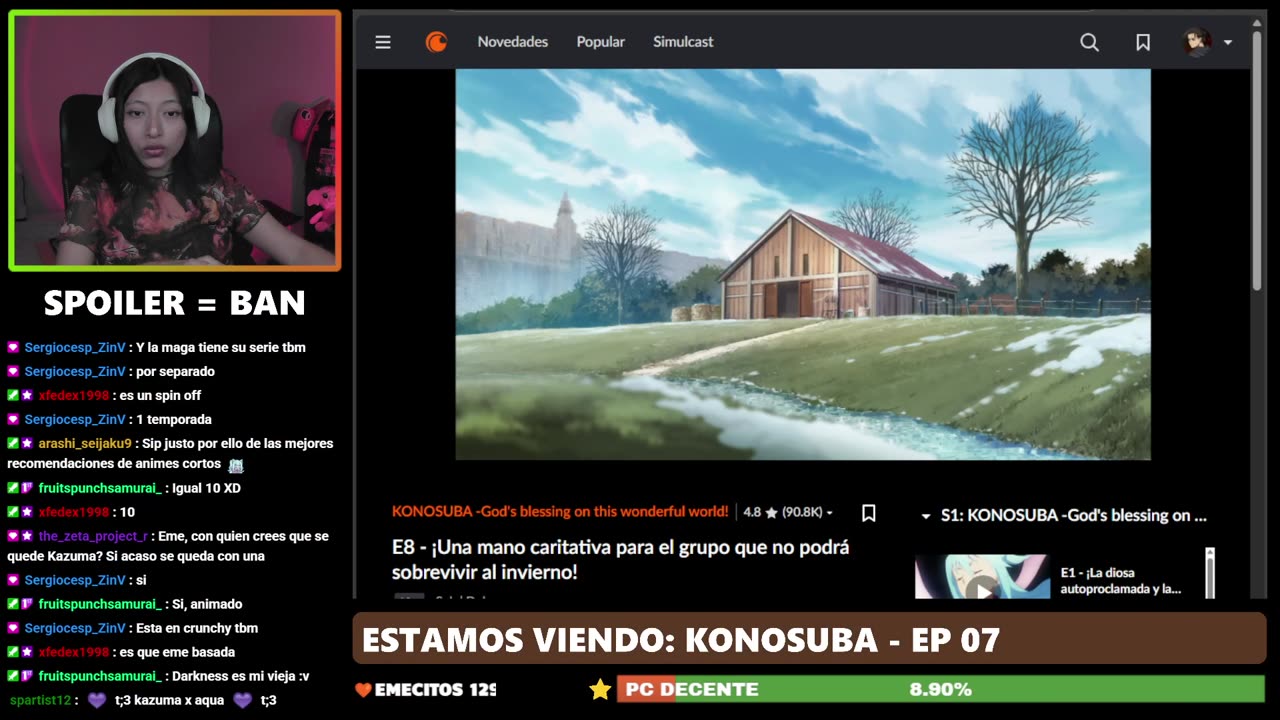This screenshot has width=1280, height=720.
Task: Open the 4.8 star rating dropdown
Action: click(788, 512)
